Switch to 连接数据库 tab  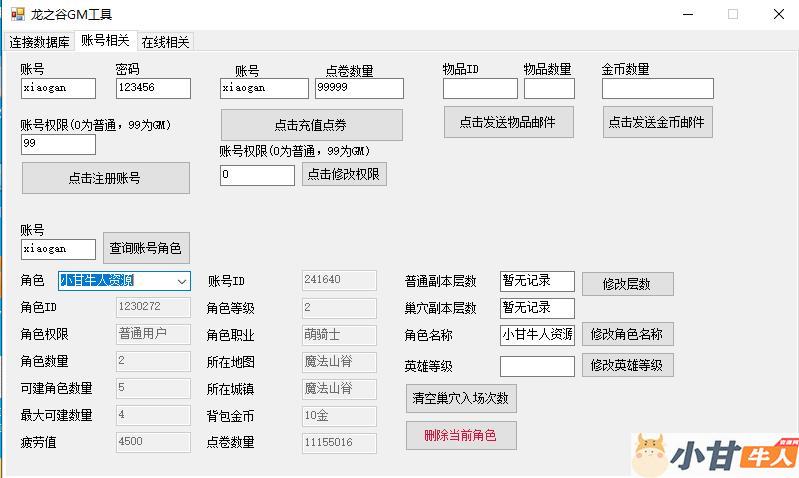[40, 42]
